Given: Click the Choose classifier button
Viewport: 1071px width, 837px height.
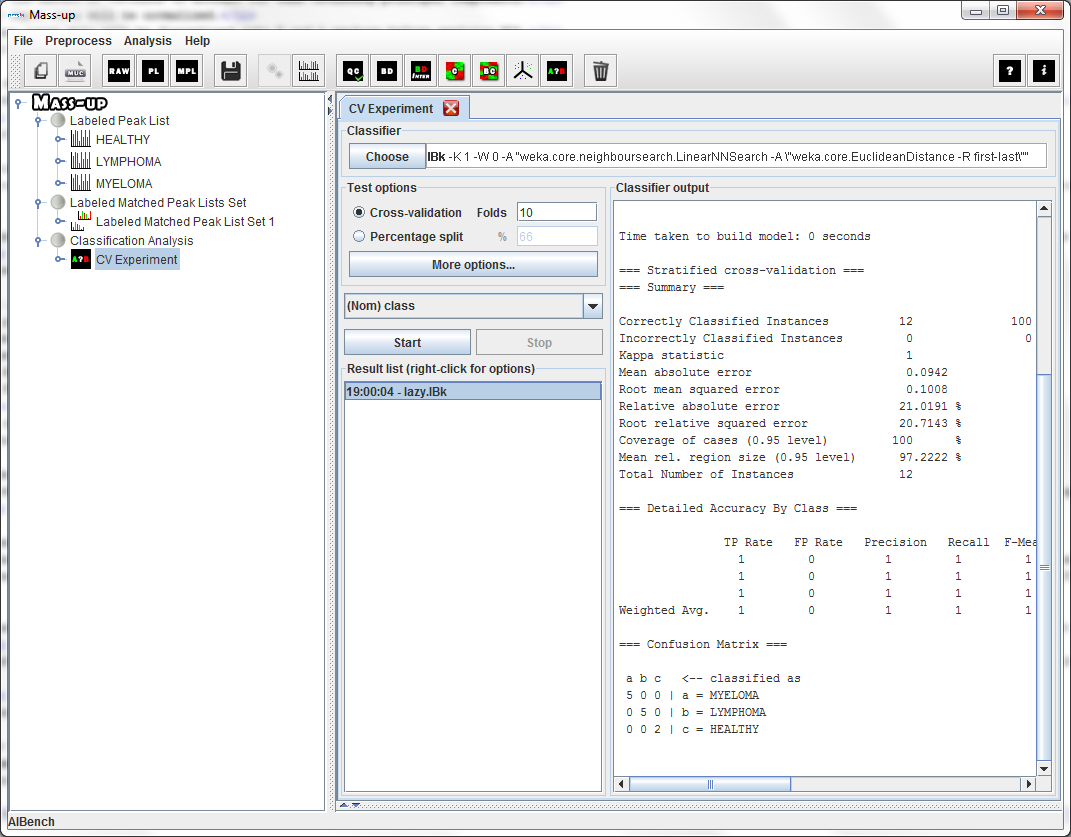Looking at the screenshot, I should (387, 157).
